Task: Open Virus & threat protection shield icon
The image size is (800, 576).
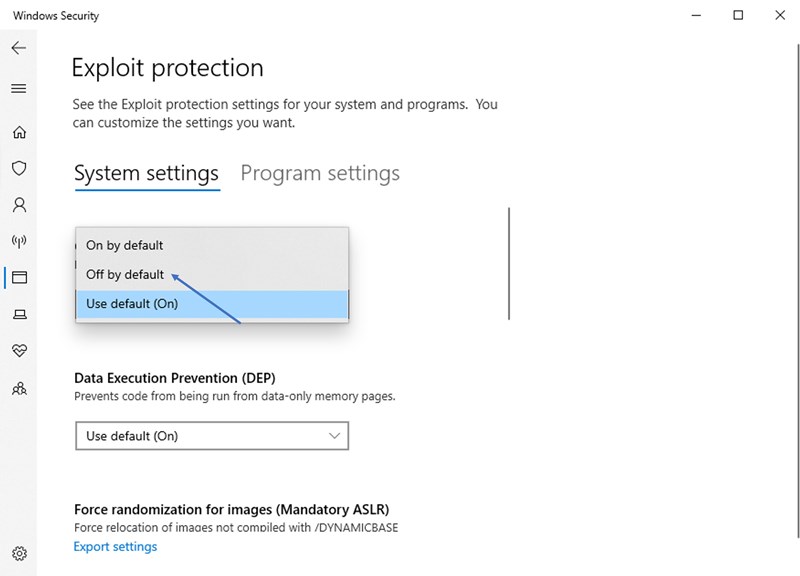Action: click(x=19, y=168)
